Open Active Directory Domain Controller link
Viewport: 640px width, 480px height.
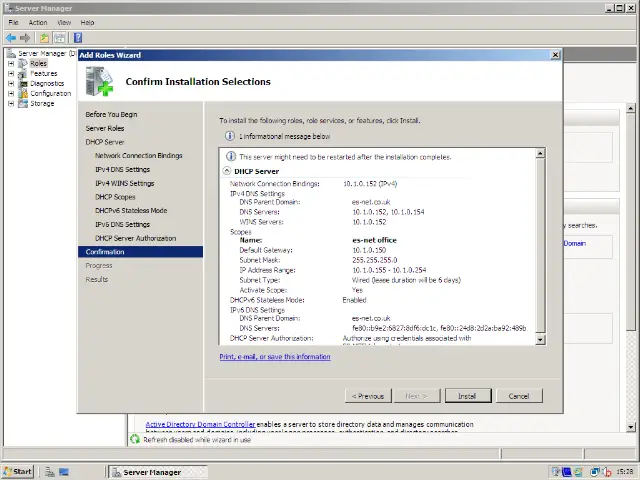pos(200,424)
